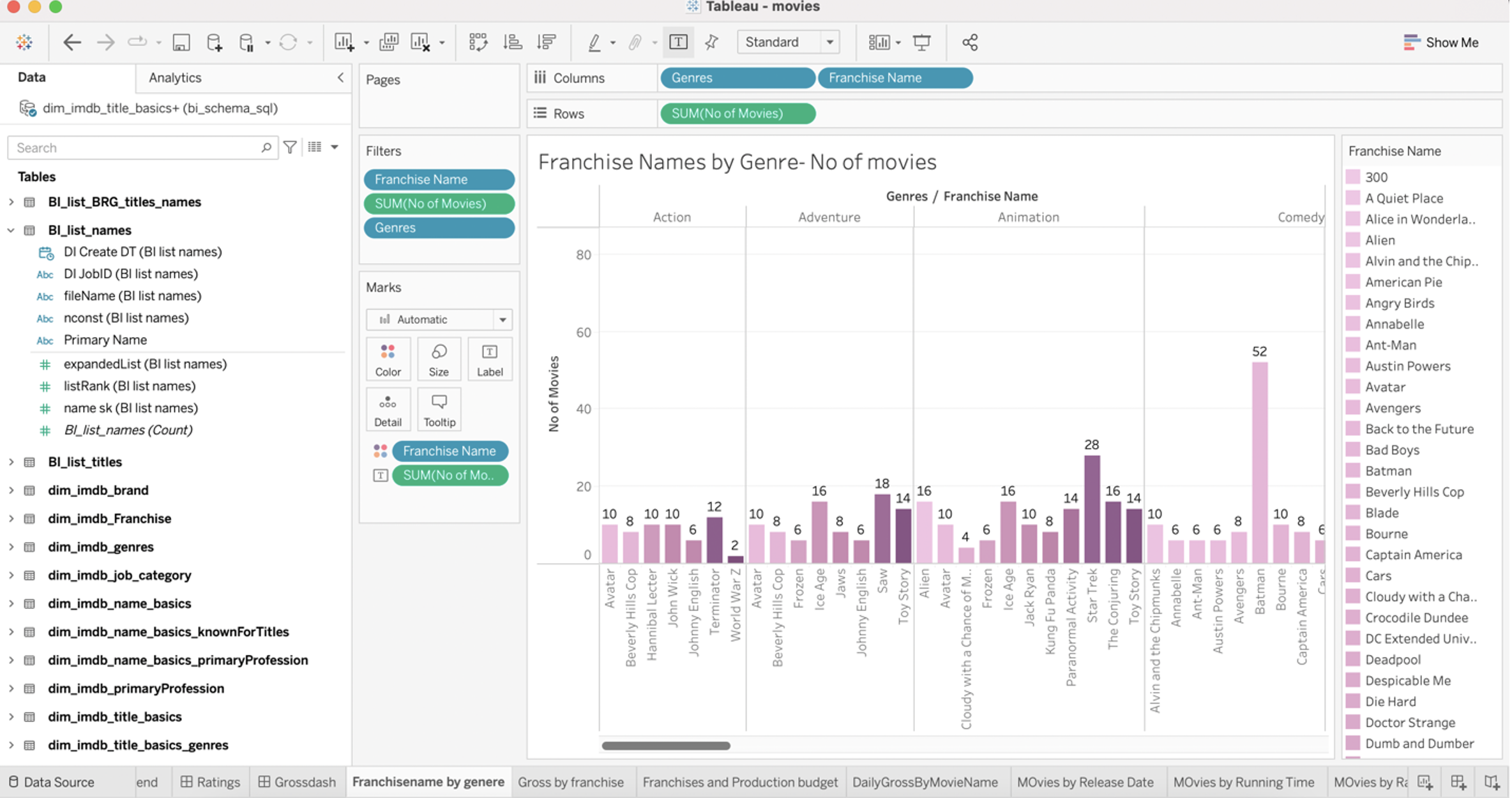Click the Show Me button
Viewport: 1512px width, 798px height.
[1451, 42]
